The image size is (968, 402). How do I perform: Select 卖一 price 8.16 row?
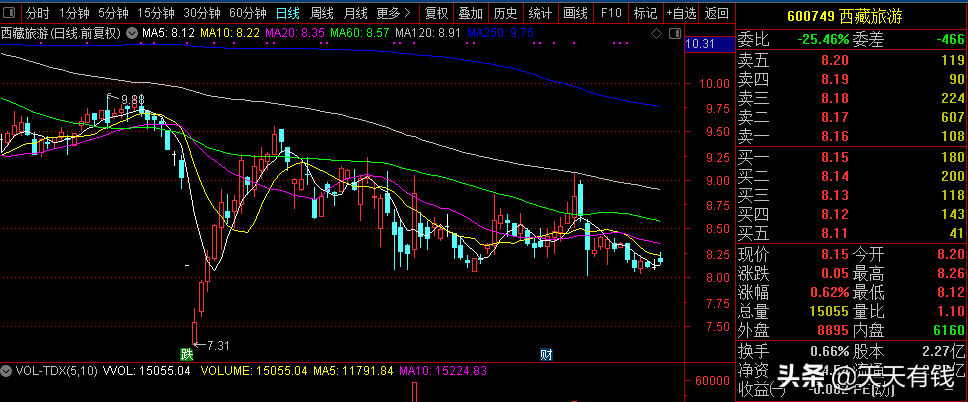851,136
